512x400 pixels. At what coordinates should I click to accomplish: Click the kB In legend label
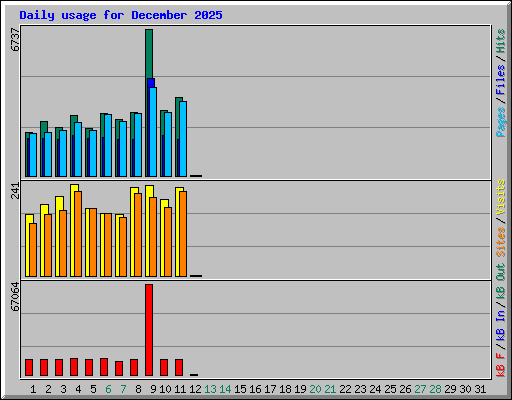coord(500,325)
